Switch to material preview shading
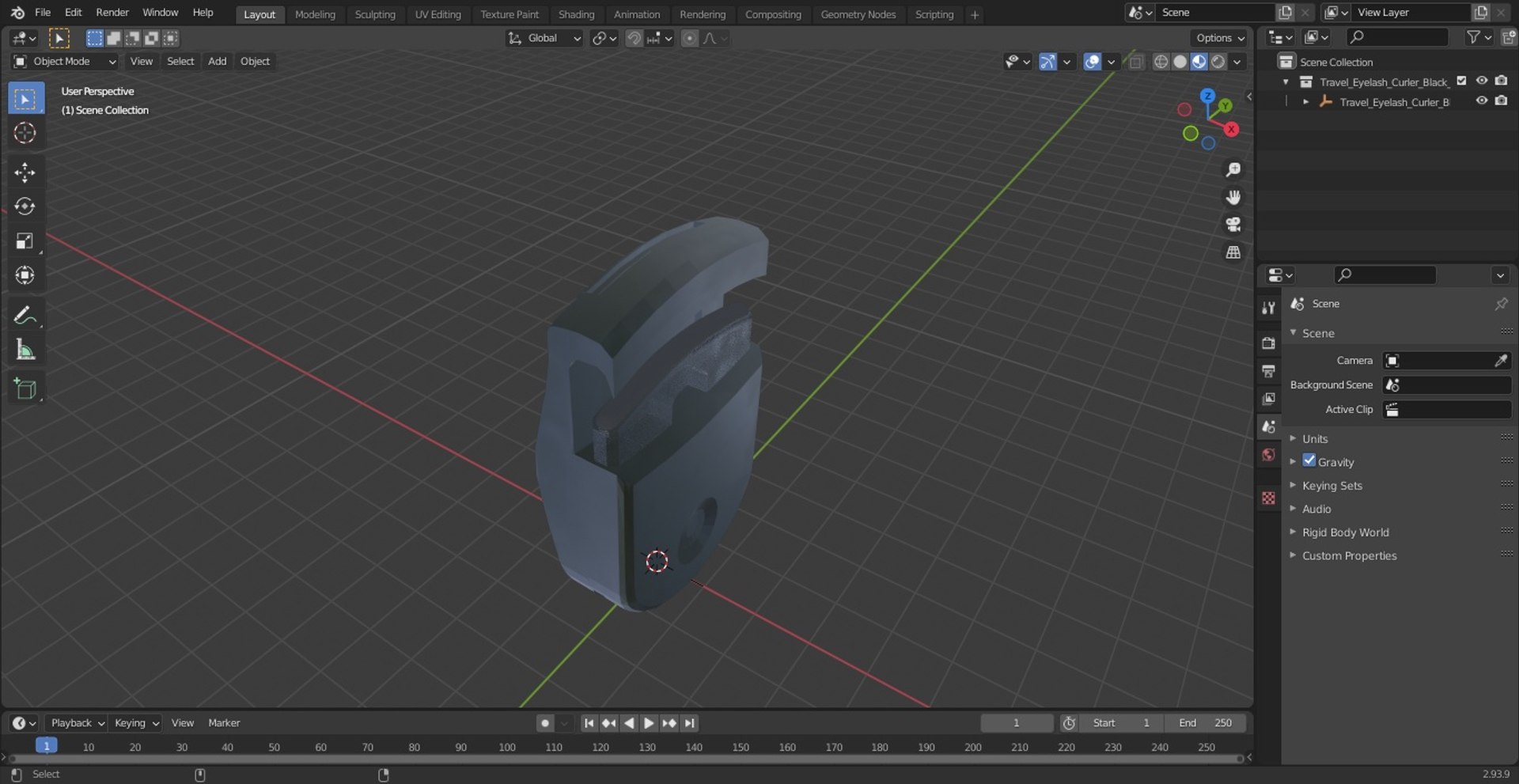1519x784 pixels. (x=1199, y=62)
